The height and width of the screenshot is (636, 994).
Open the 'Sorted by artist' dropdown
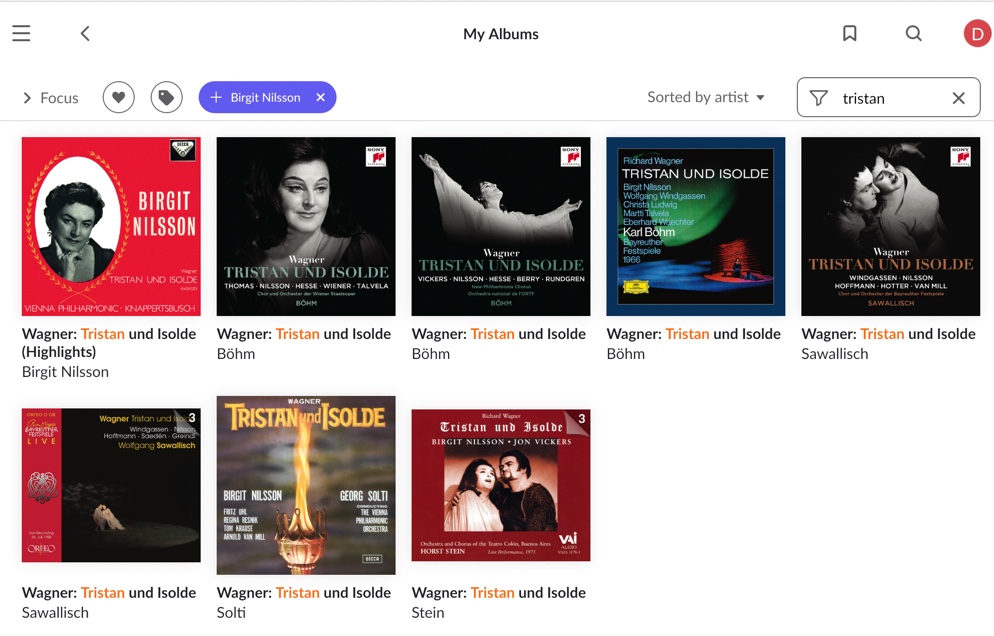click(706, 97)
